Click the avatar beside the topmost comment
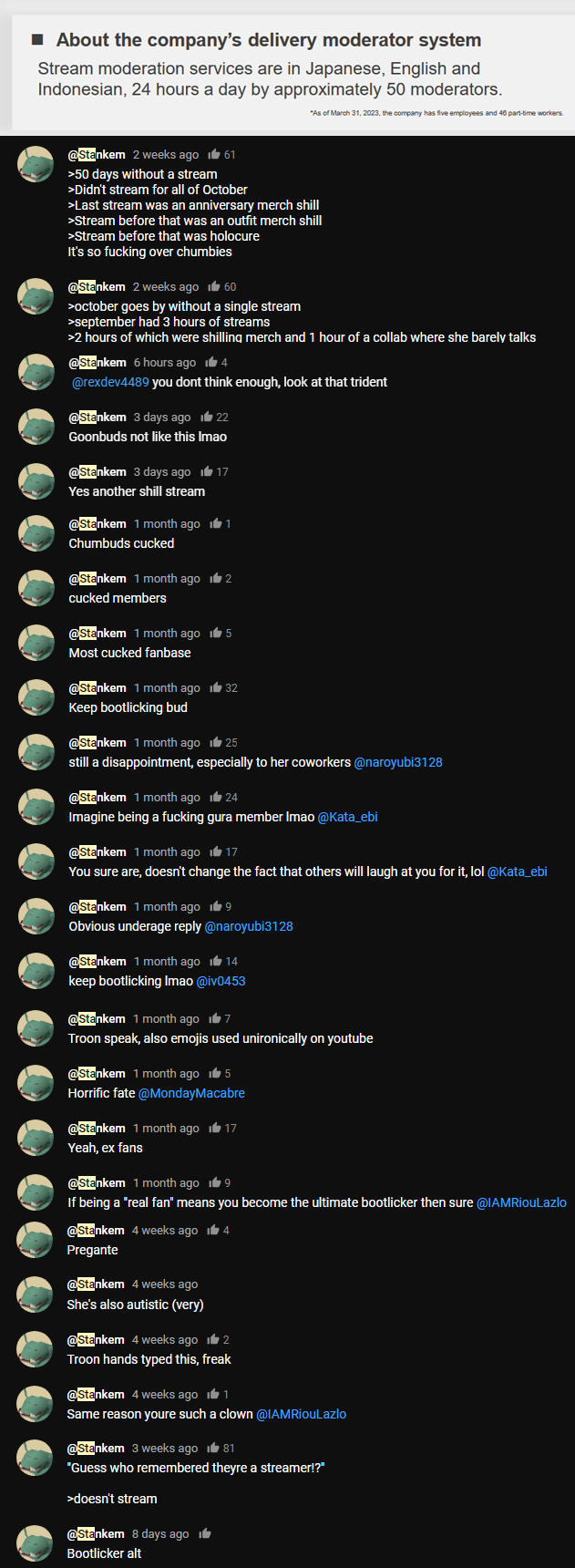This screenshot has height=1568, width=575. 36,163
